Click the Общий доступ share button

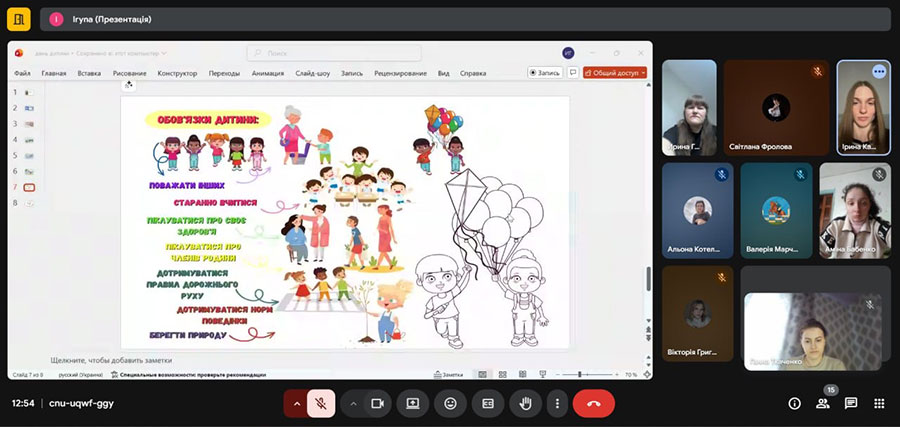[x=615, y=73]
